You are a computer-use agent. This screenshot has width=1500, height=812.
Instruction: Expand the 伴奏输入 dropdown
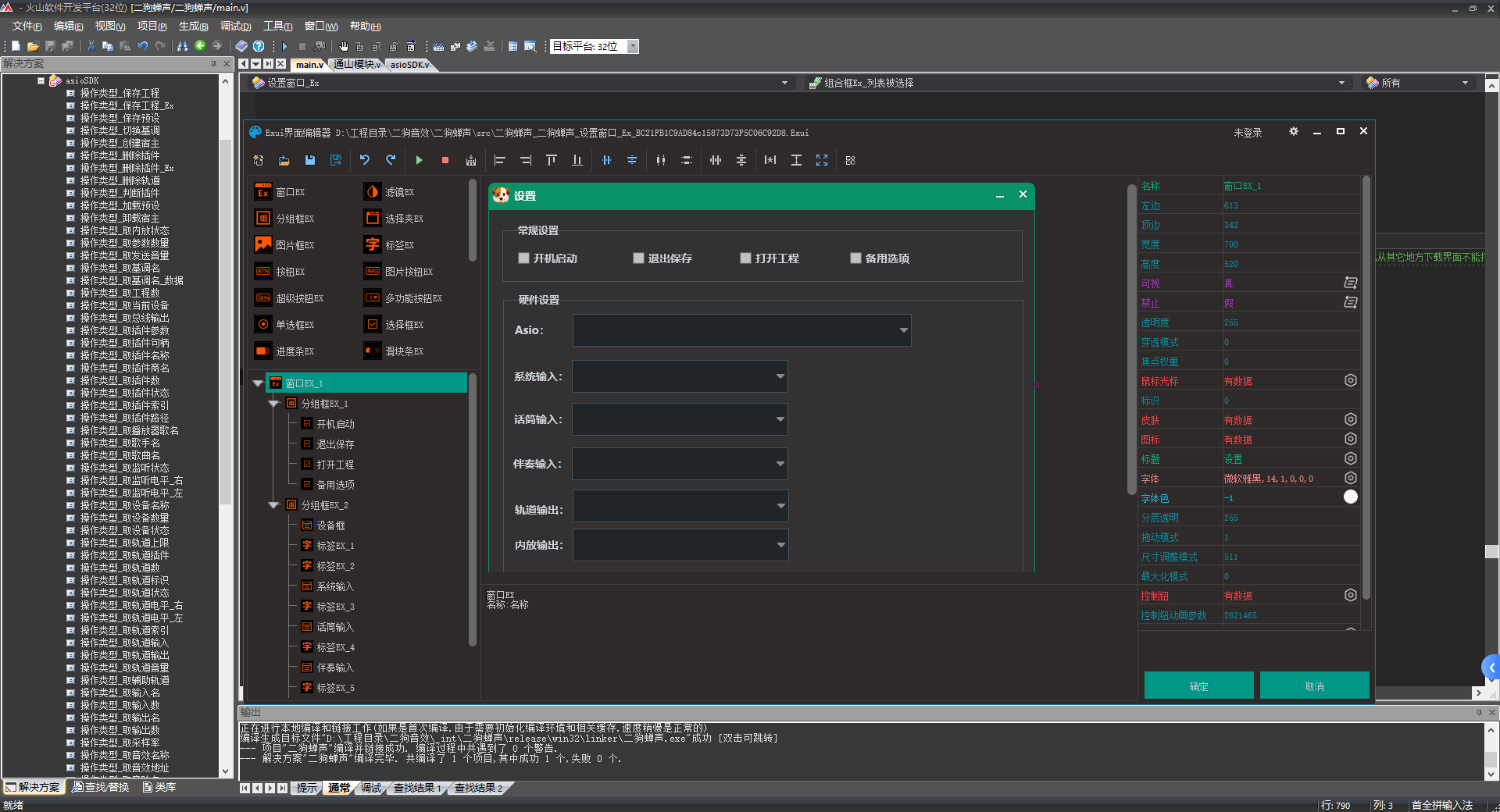tap(680, 464)
